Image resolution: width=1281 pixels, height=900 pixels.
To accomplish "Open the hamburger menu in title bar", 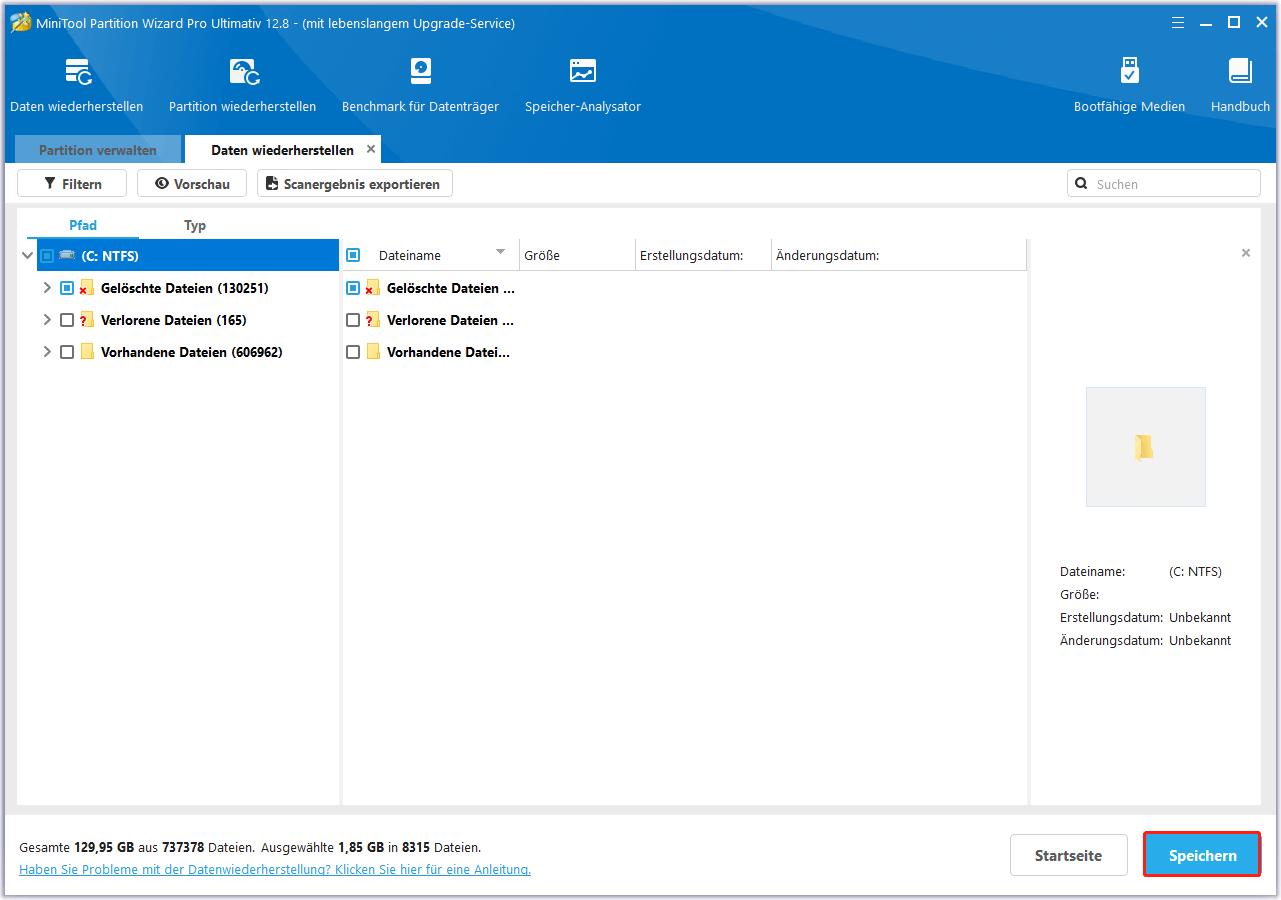I will coord(1179,22).
